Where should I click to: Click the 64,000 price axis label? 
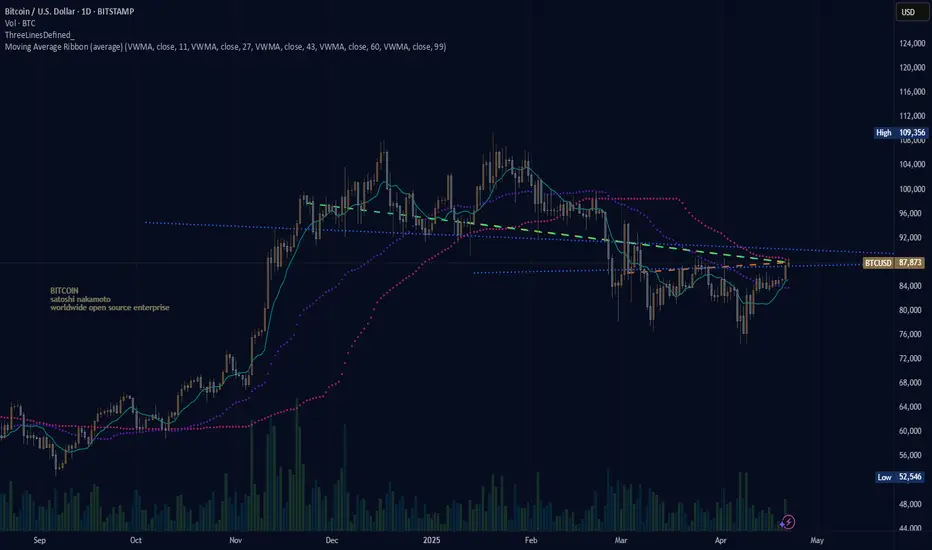(912, 407)
